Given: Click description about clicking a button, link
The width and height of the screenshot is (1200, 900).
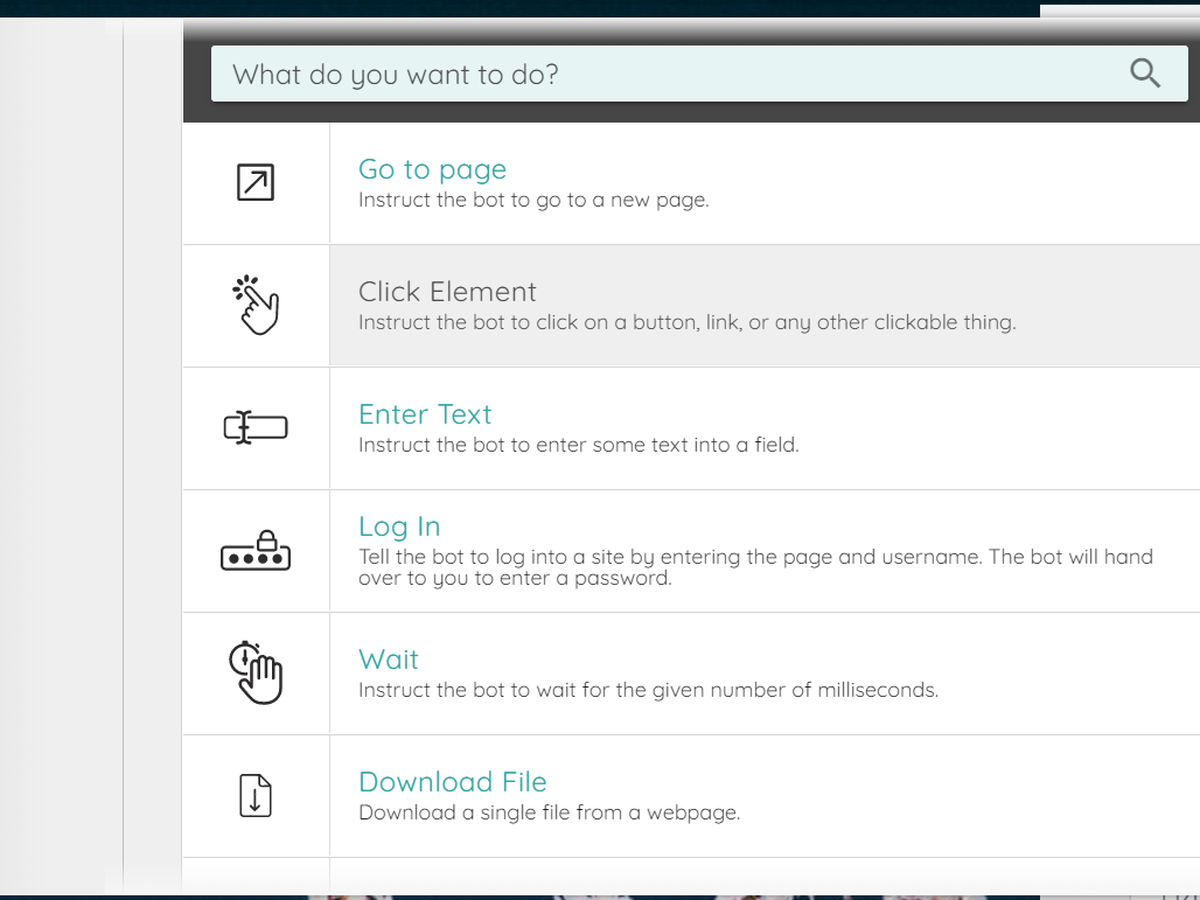Looking at the screenshot, I should (x=687, y=323).
